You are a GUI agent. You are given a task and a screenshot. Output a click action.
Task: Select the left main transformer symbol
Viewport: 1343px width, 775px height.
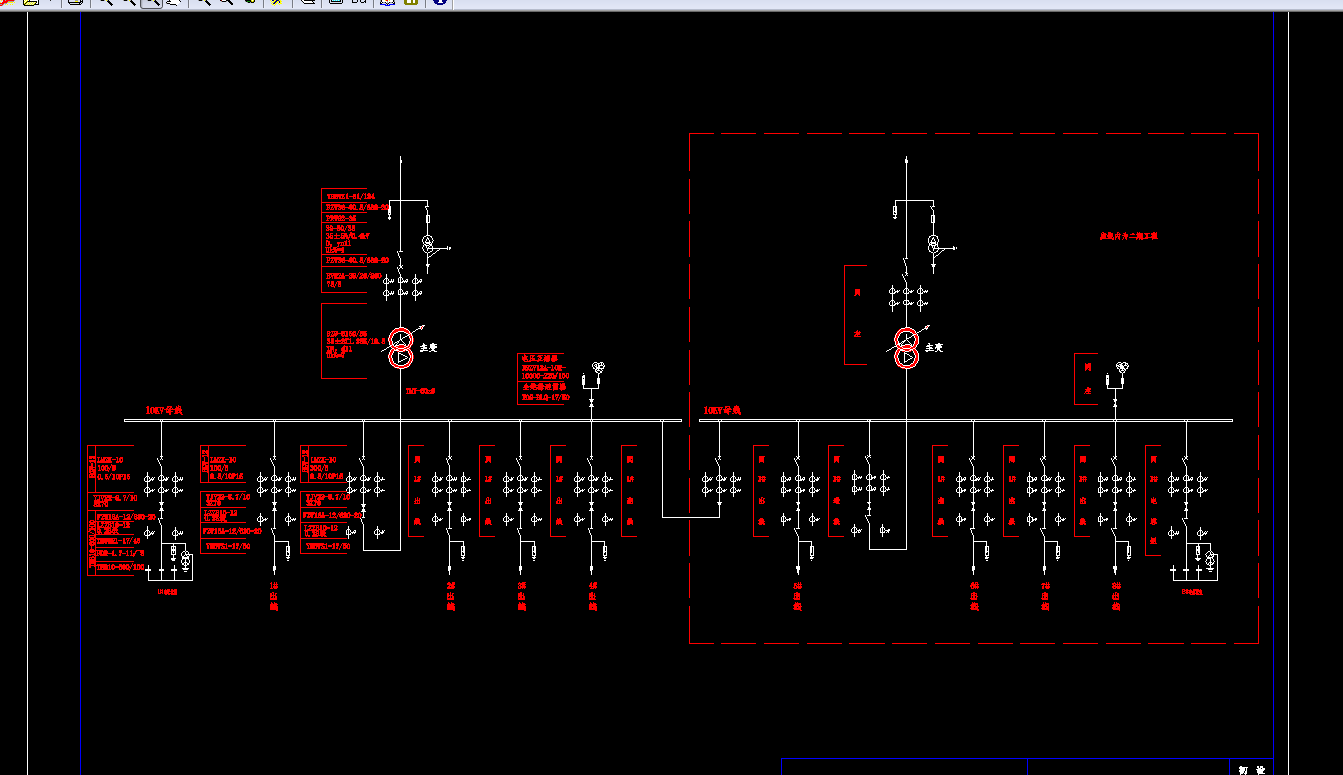401,348
